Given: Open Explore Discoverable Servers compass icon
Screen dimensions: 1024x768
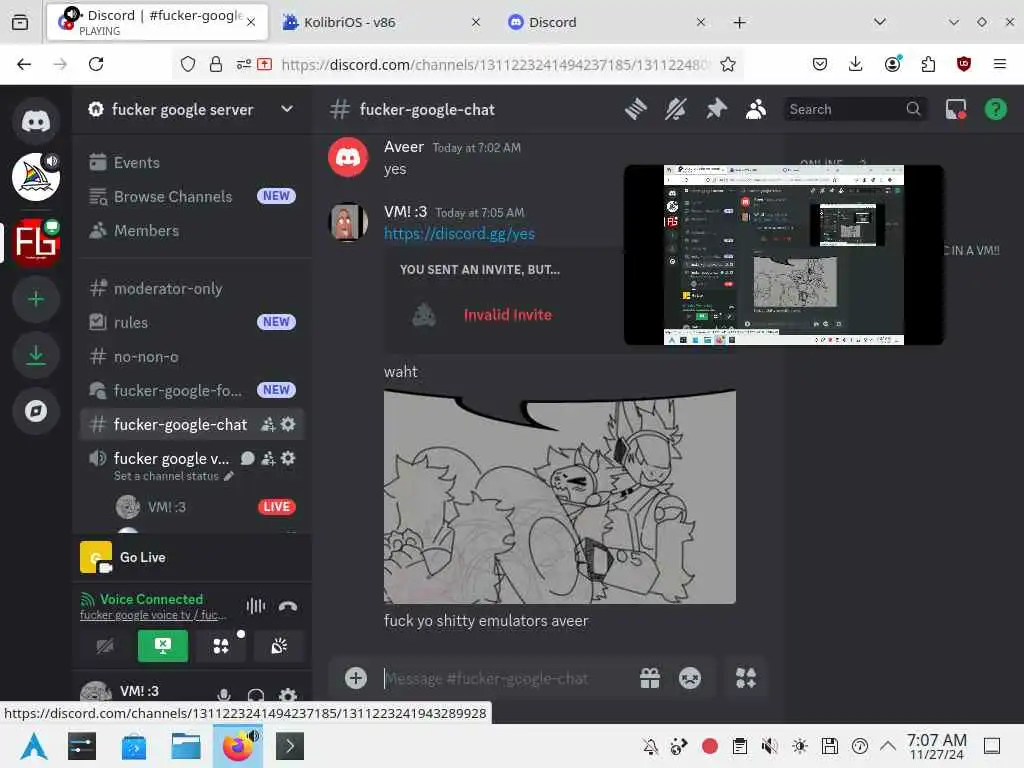Looking at the screenshot, I should [36, 411].
